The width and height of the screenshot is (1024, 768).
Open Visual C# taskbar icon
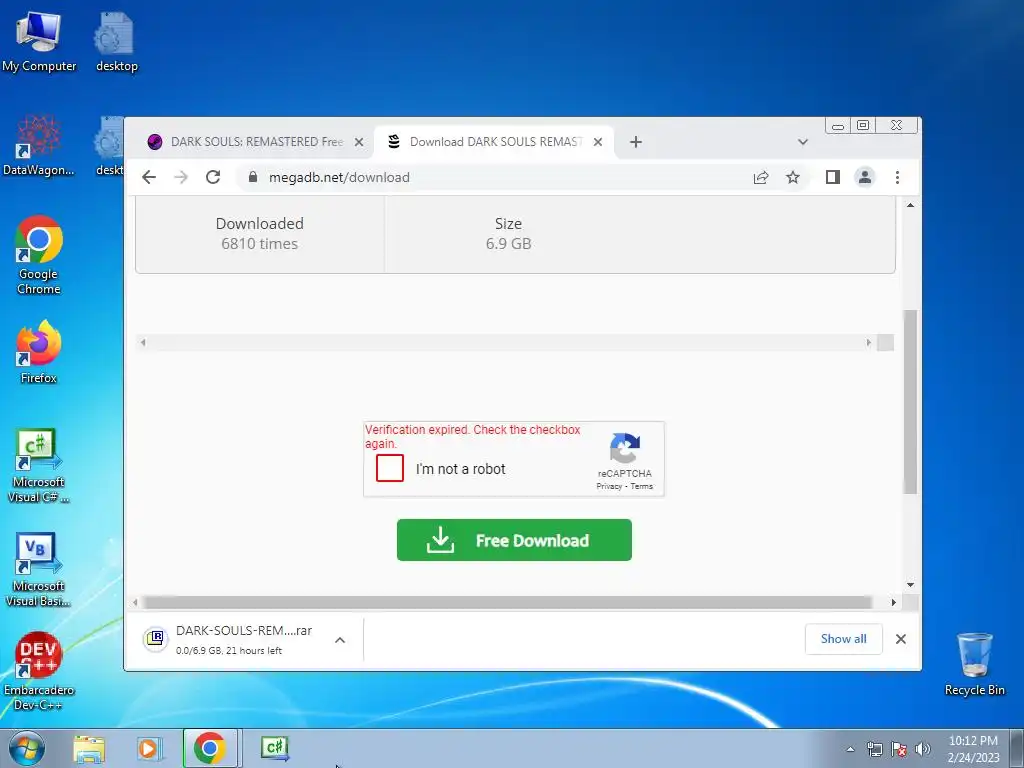point(275,748)
